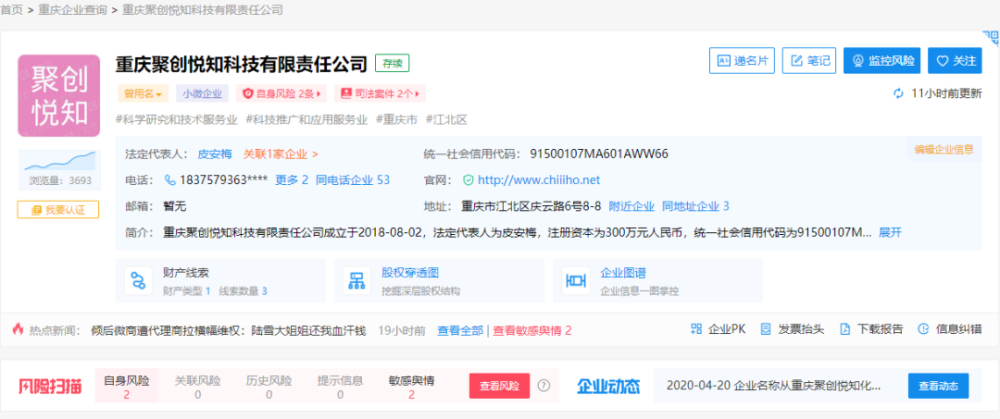Select the 历史风险 0 tab
This screenshot has height=419, width=1000.
pyautogui.click(x=268, y=386)
